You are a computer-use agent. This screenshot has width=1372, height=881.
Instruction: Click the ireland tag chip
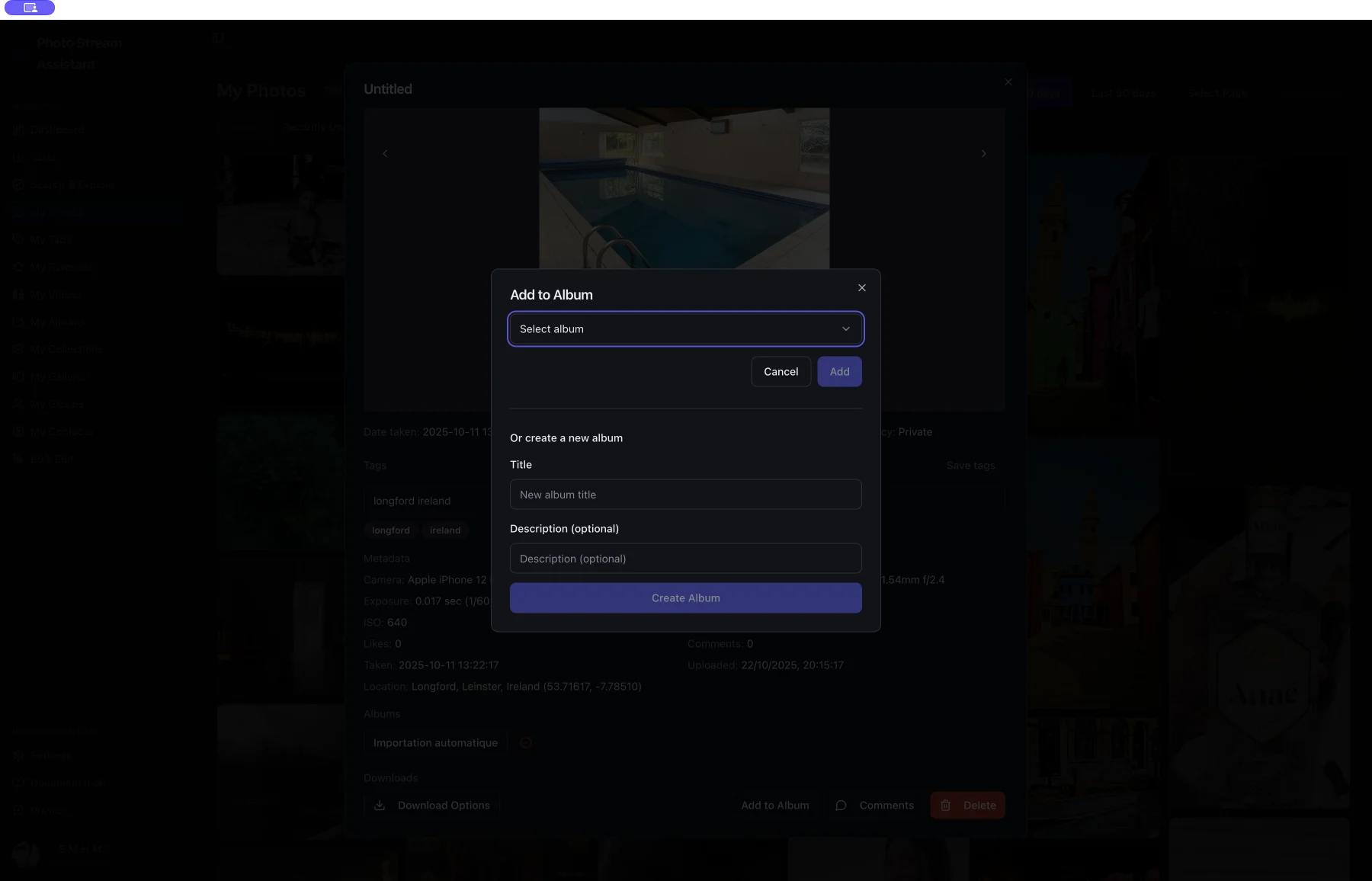tap(445, 530)
